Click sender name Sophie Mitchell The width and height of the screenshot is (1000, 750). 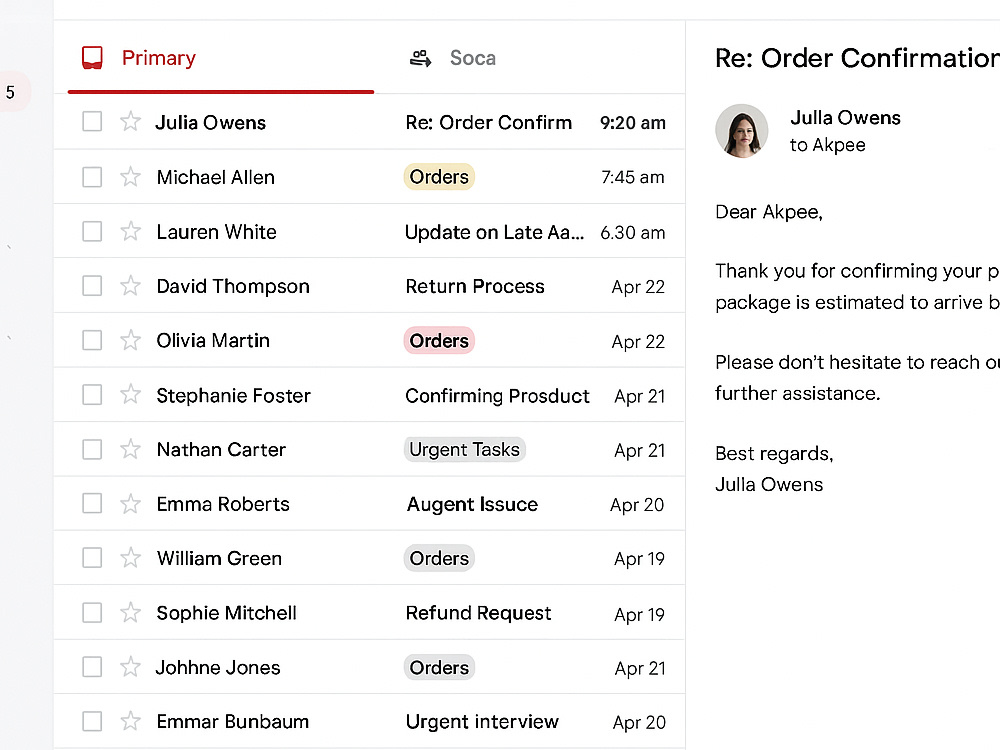[x=226, y=613]
